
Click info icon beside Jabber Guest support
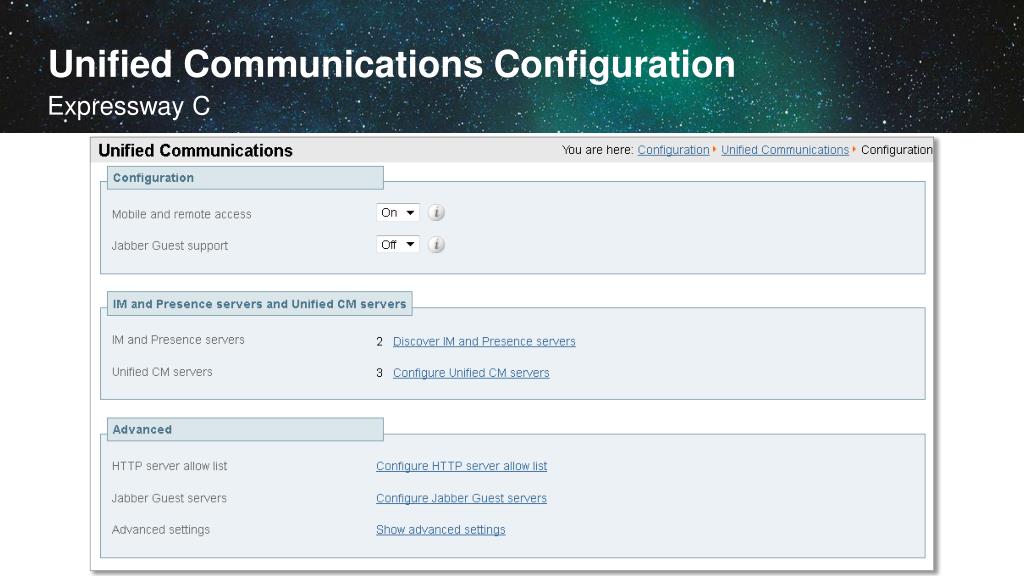(x=436, y=245)
